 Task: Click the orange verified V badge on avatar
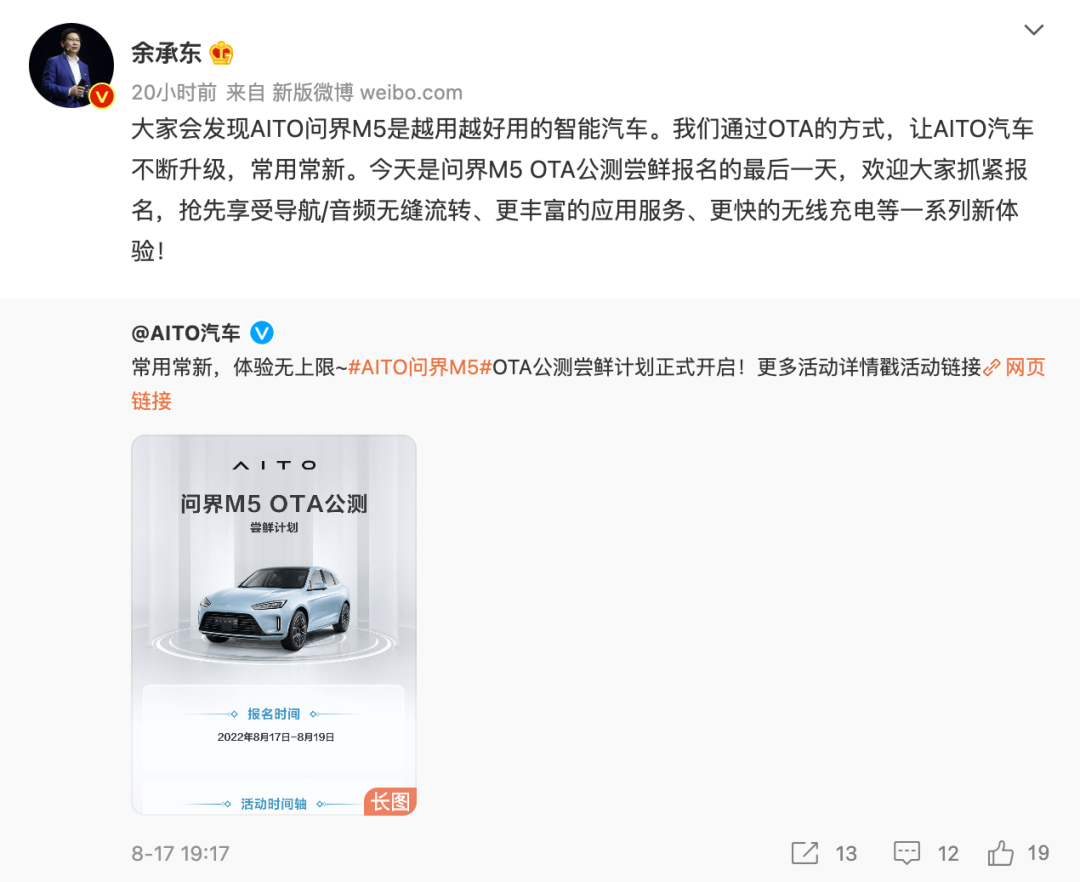click(102, 96)
